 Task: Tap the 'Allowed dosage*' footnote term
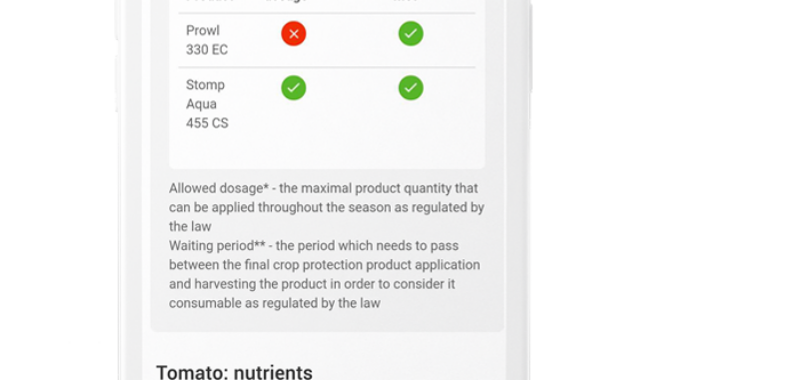point(219,188)
